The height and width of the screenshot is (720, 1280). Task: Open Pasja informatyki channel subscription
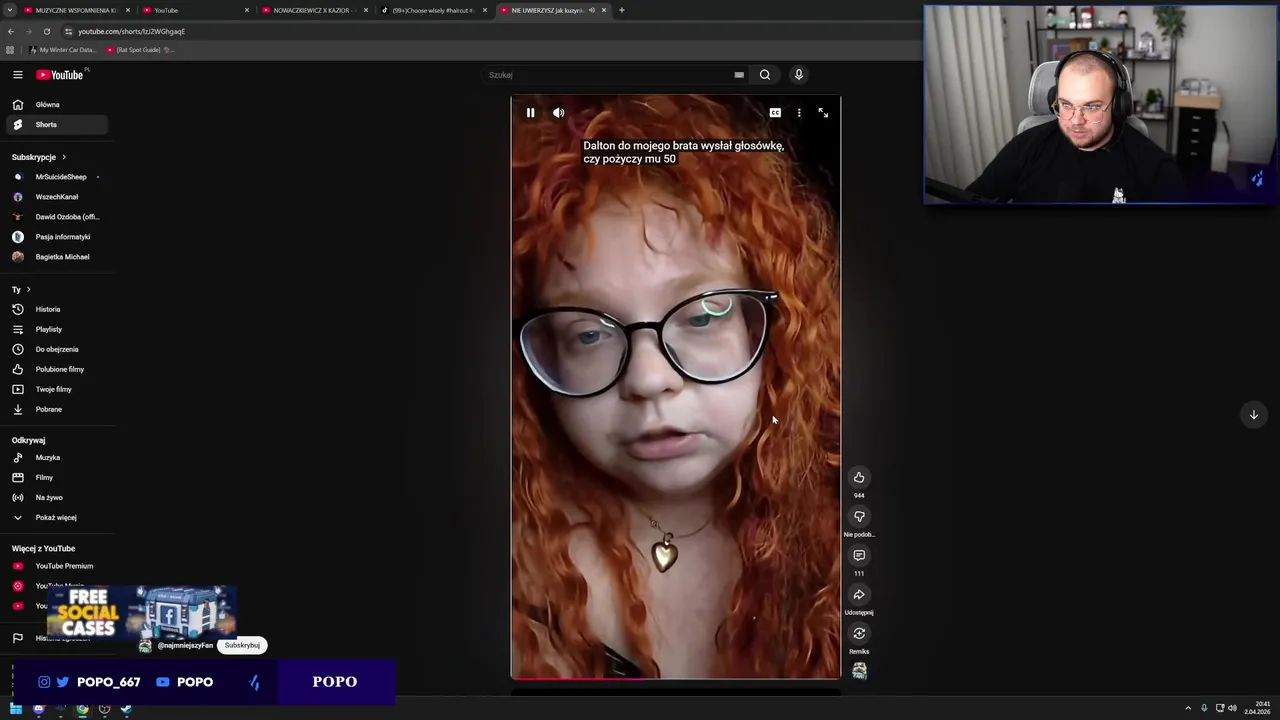(56, 237)
